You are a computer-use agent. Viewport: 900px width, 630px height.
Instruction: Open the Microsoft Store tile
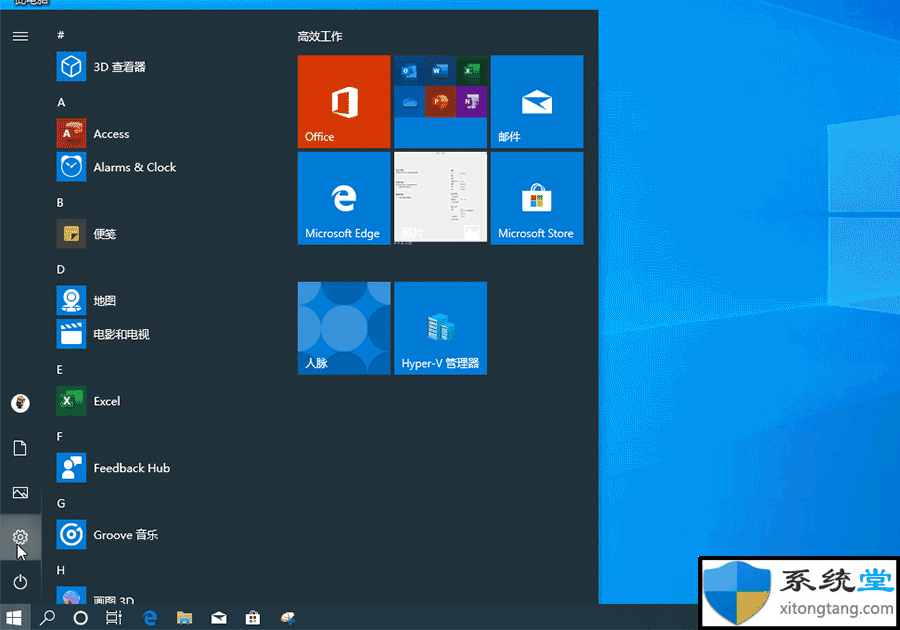[x=537, y=198]
